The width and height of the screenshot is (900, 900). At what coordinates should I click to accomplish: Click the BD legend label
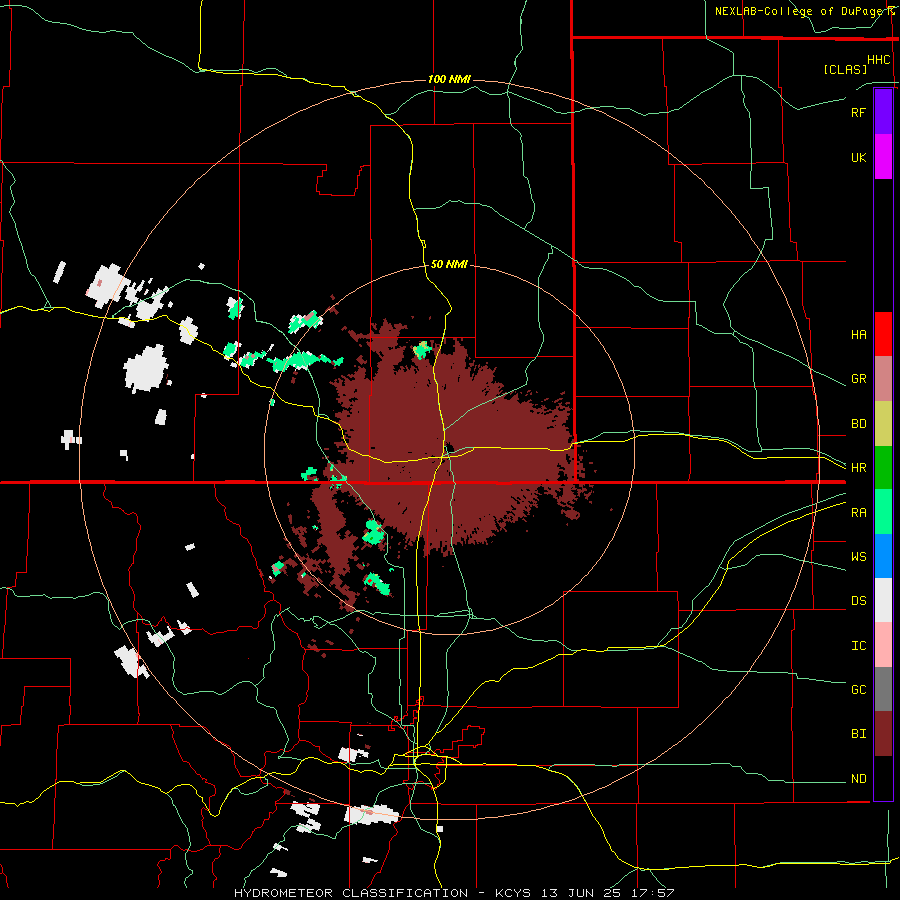pos(858,424)
